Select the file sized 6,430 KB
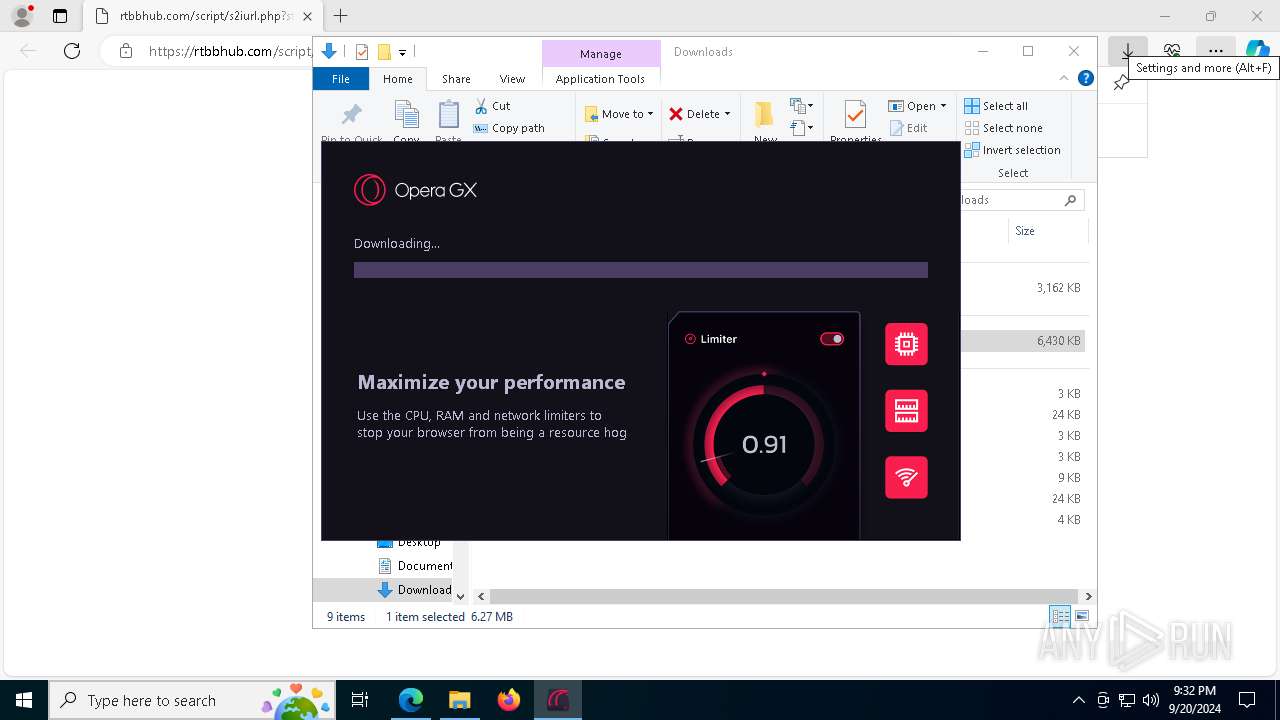 tap(1058, 341)
